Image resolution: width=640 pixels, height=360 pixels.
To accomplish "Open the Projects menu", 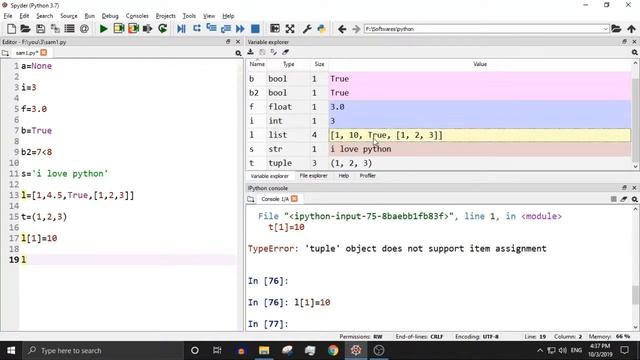I will [166, 16].
